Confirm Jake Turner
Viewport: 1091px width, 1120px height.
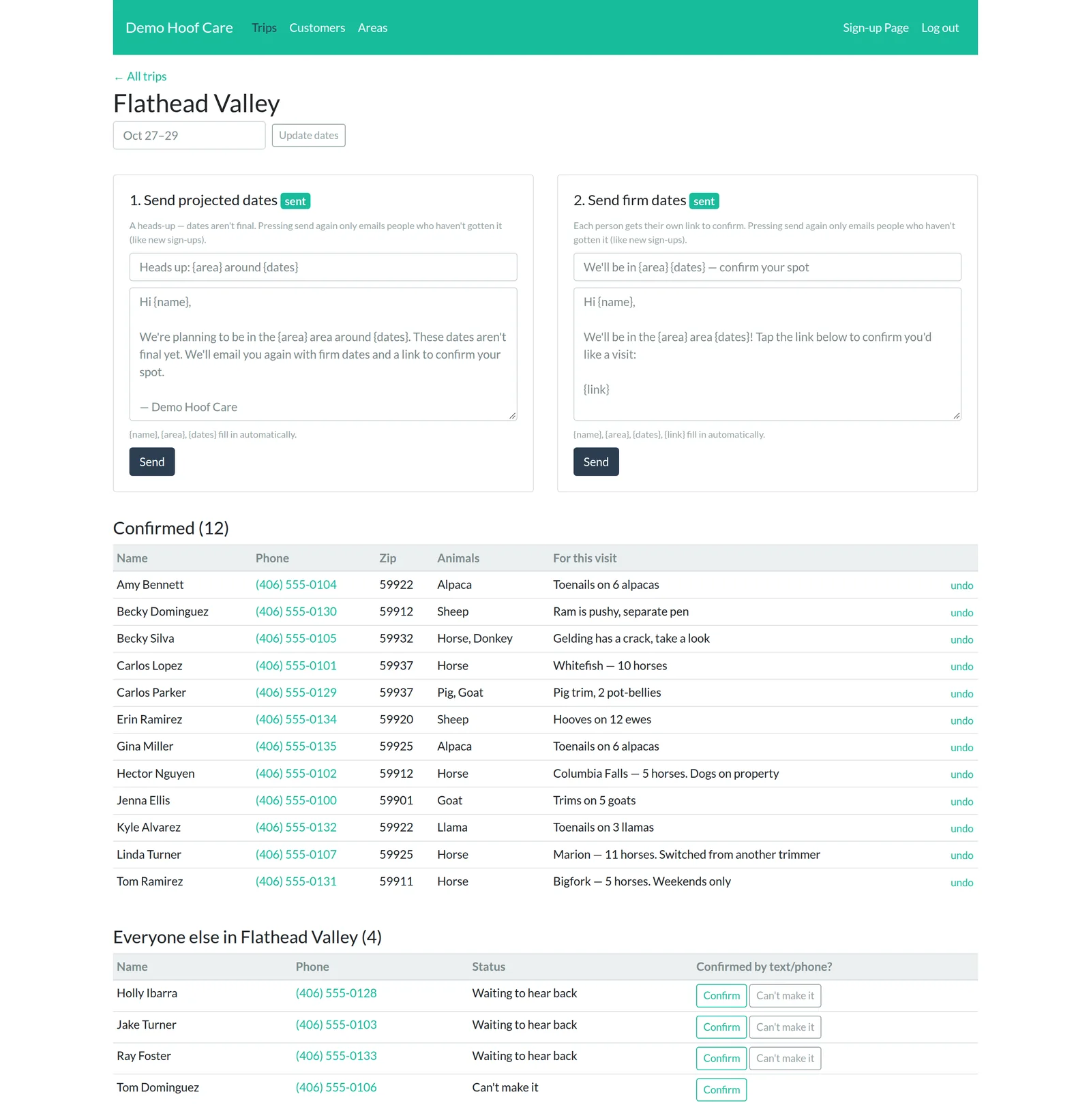pyautogui.click(x=721, y=1027)
